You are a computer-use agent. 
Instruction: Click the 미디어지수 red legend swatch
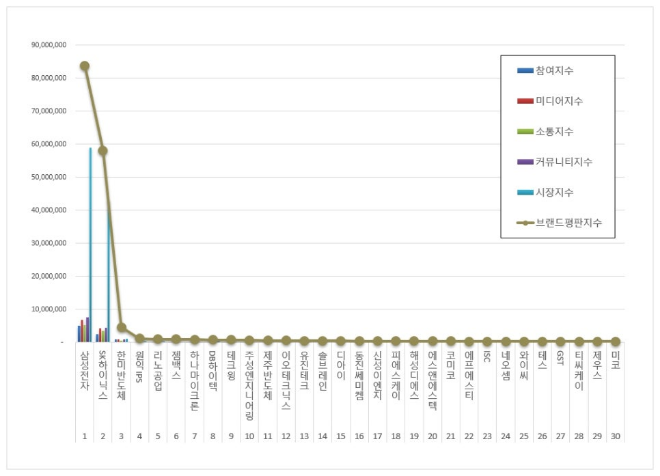[525, 101]
